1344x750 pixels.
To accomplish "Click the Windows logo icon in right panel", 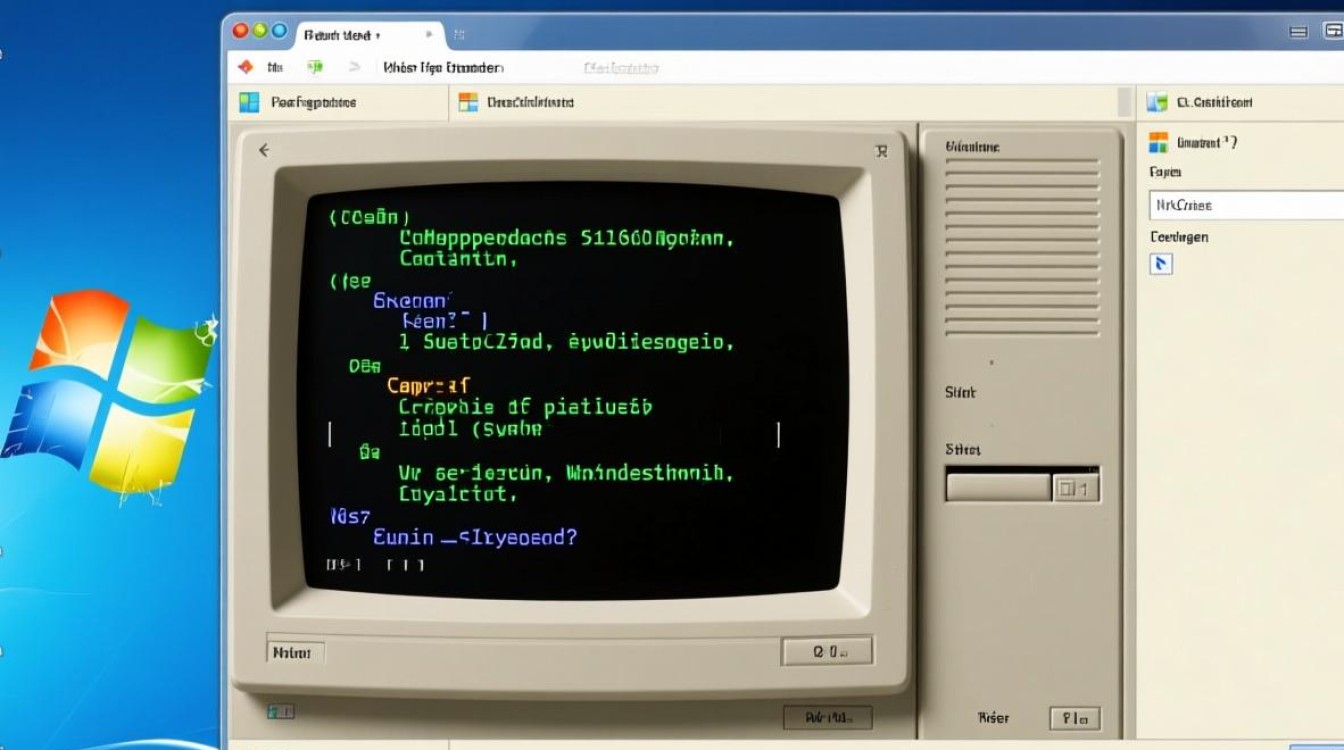I will (1159, 142).
